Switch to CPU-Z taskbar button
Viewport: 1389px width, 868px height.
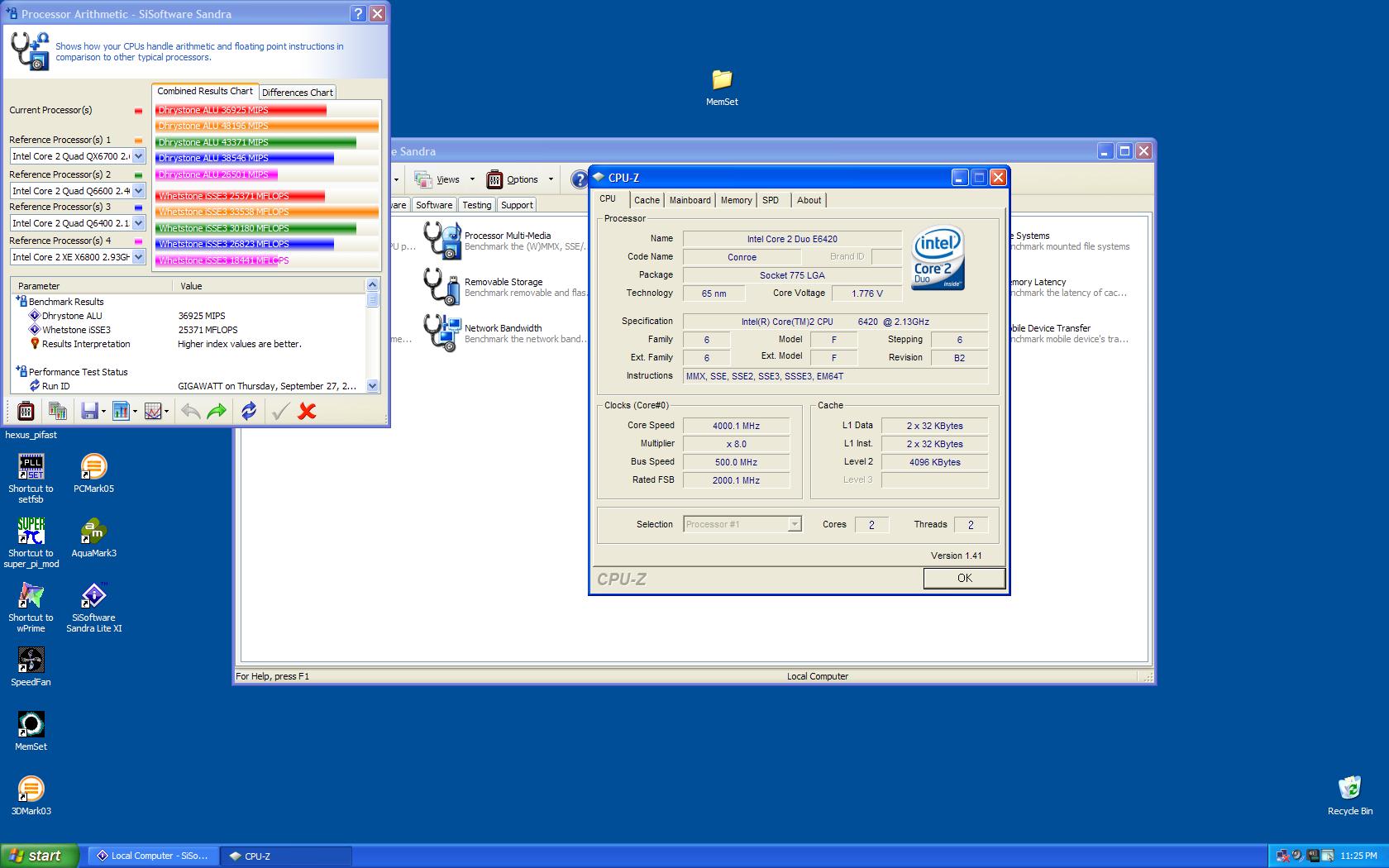click(286, 856)
